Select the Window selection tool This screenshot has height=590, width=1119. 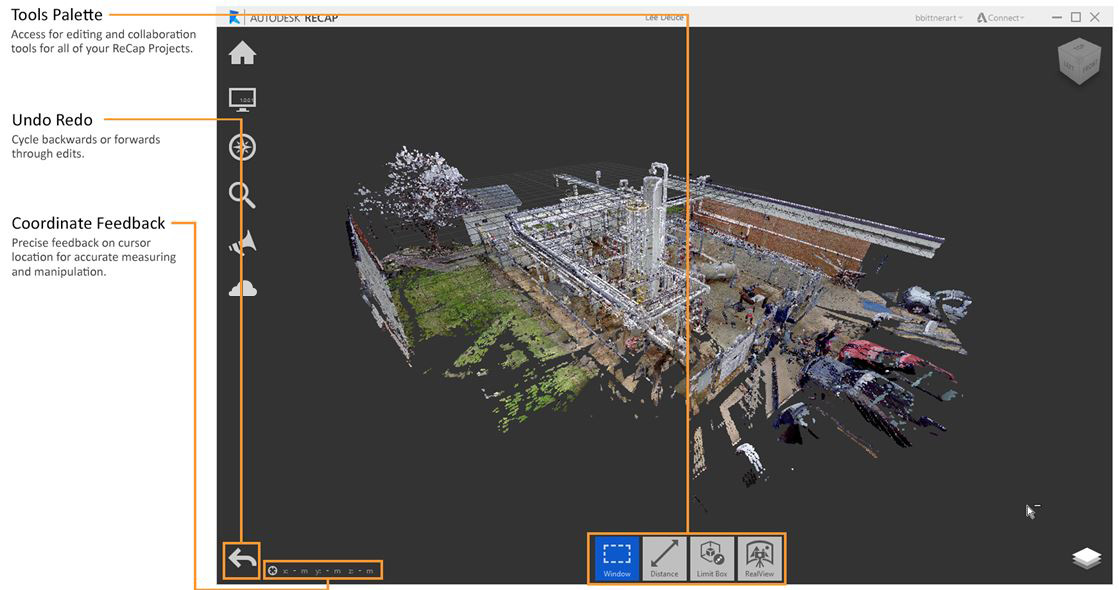tap(617, 558)
